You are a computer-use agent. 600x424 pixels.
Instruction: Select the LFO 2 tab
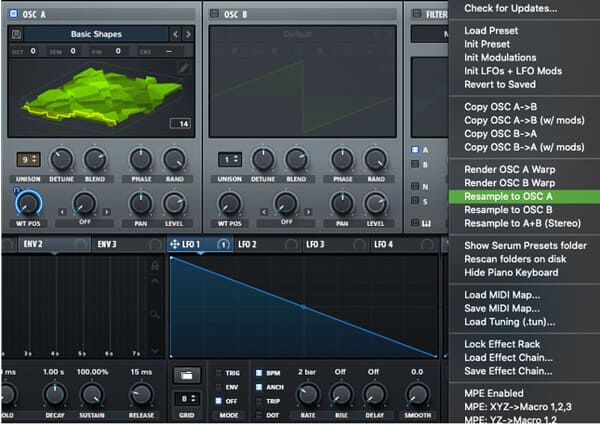pos(267,244)
